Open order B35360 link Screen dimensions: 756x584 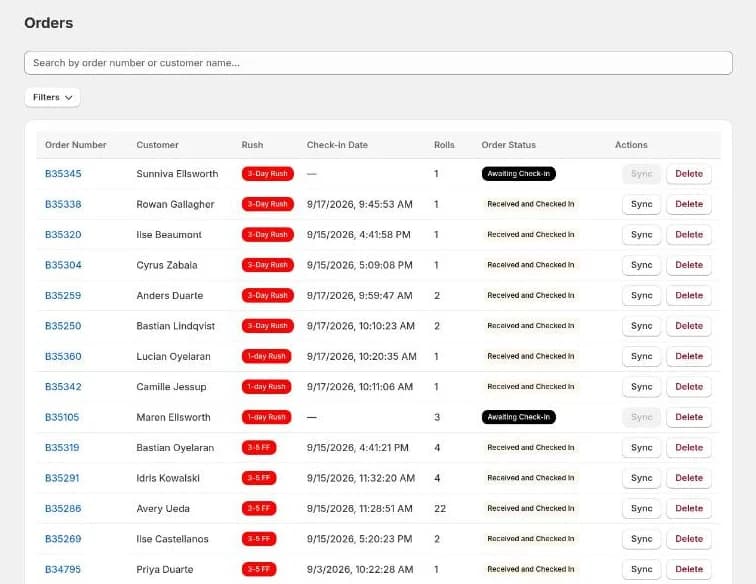pos(63,356)
